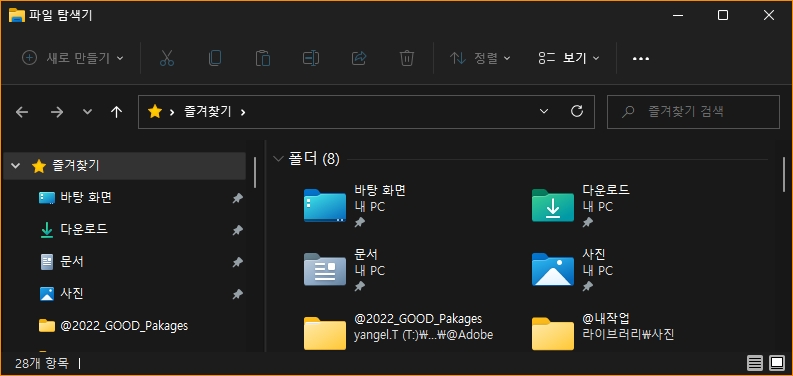Click the Paste clipboard icon
The width and height of the screenshot is (793, 376).
tap(262, 58)
